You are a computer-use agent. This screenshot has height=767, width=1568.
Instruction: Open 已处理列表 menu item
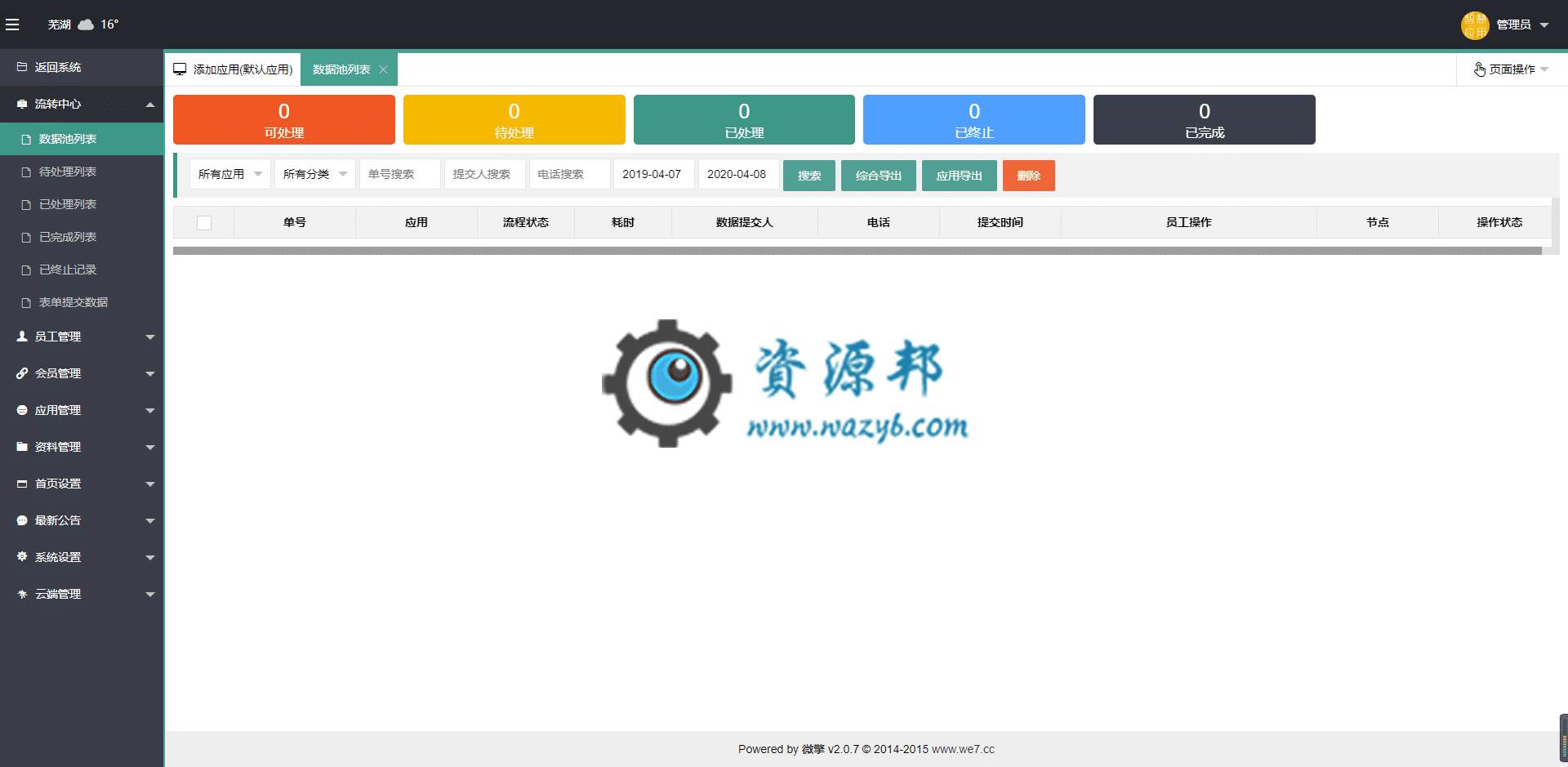[x=82, y=204]
